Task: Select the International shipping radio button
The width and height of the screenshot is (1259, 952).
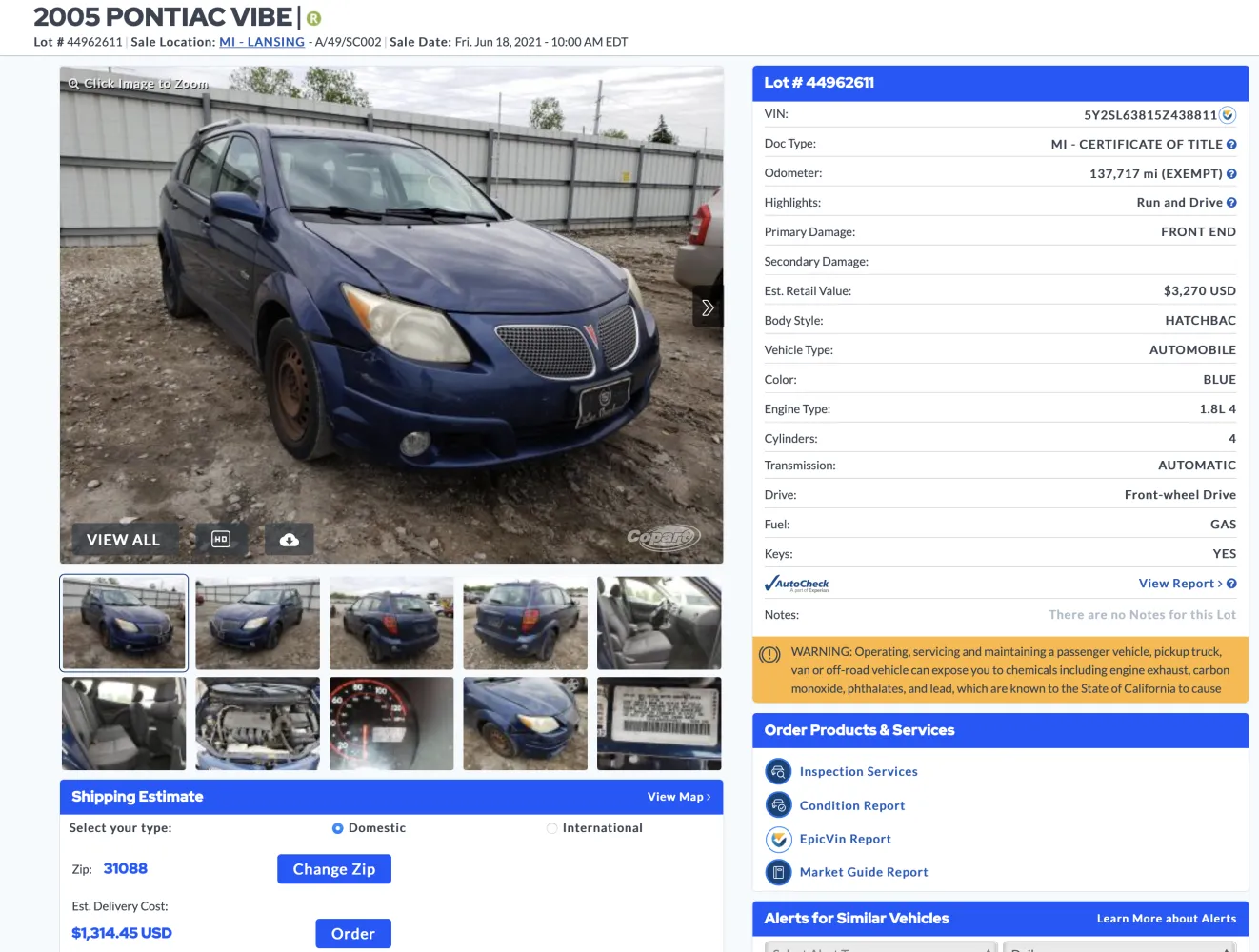Action: pyautogui.click(x=551, y=828)
